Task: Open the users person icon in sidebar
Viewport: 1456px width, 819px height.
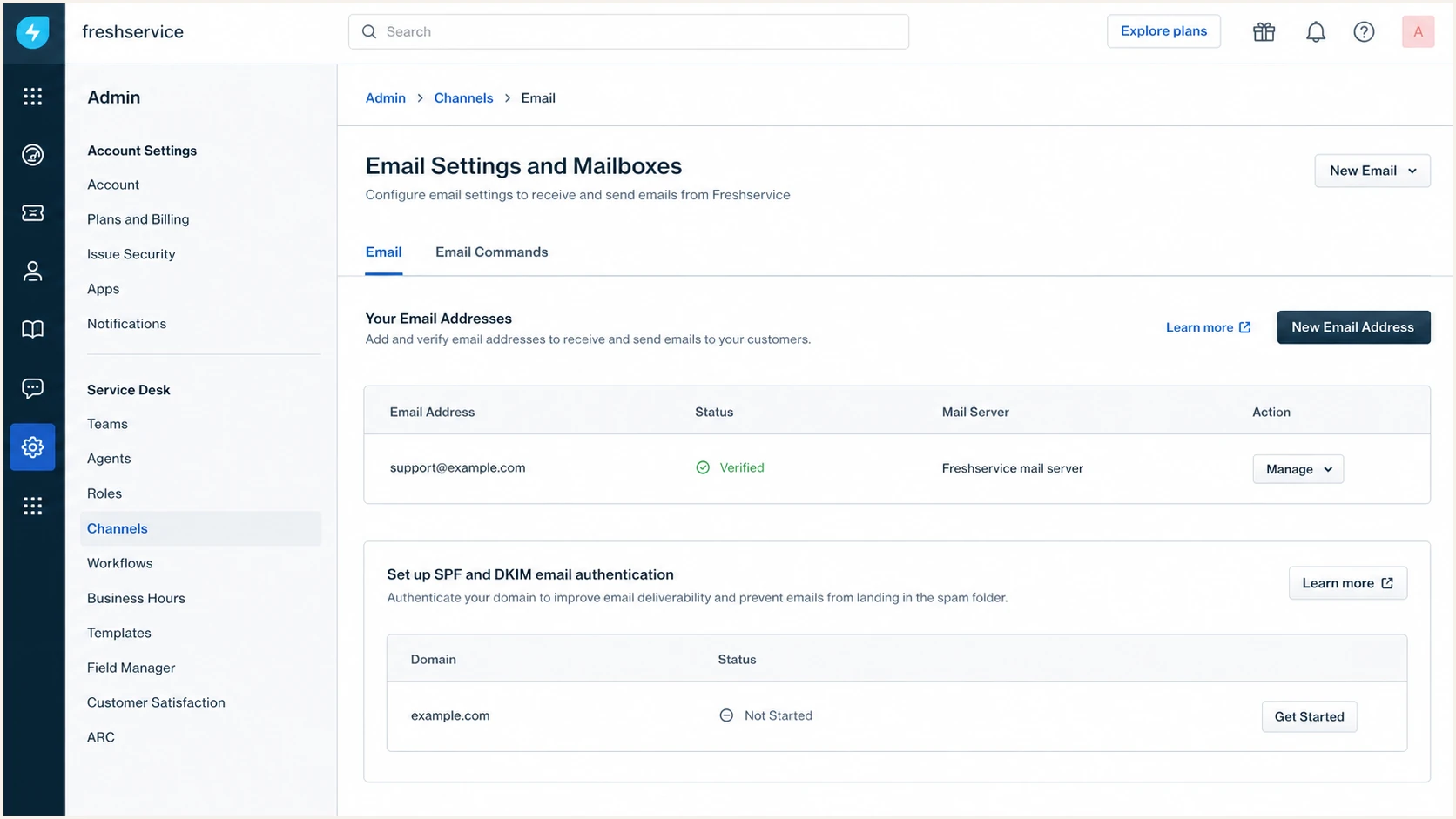Action: (x=32, y=272)
